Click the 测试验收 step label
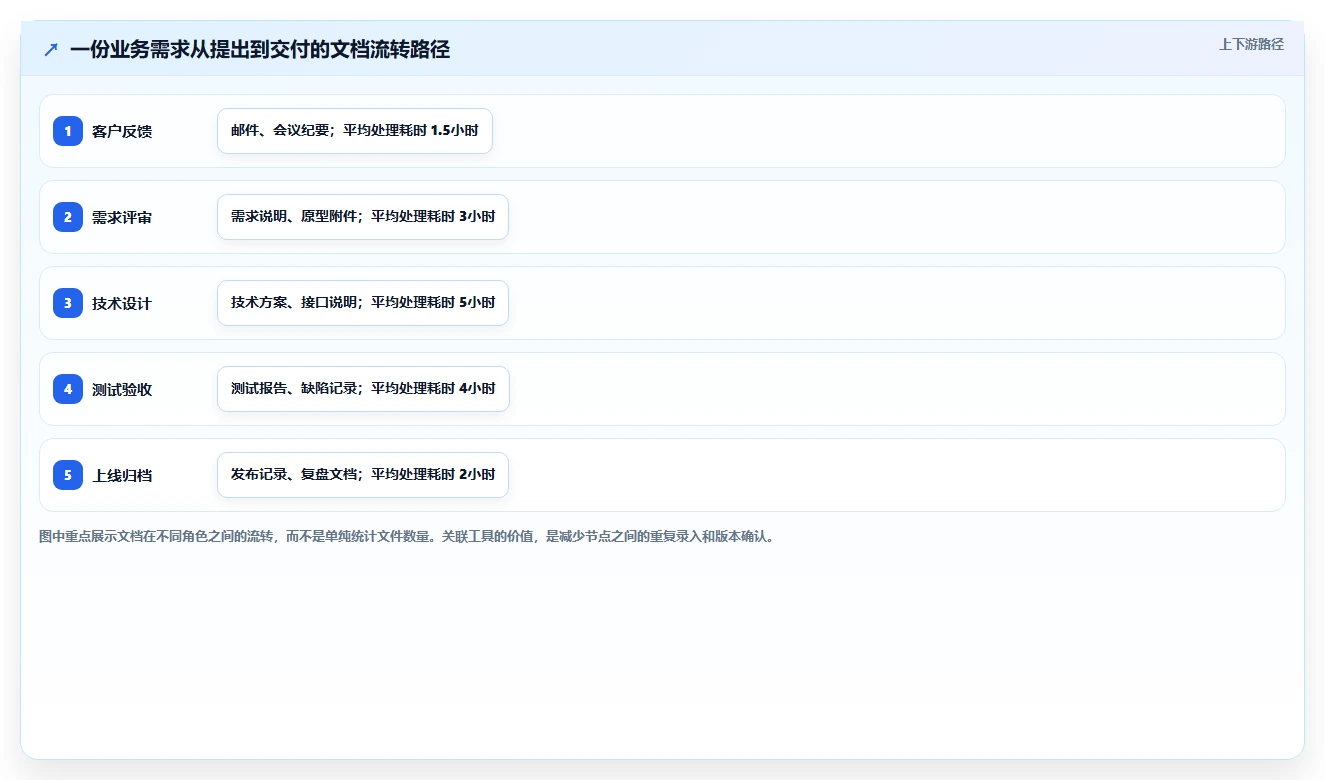 pyautogui.click(x=122, y=389)
